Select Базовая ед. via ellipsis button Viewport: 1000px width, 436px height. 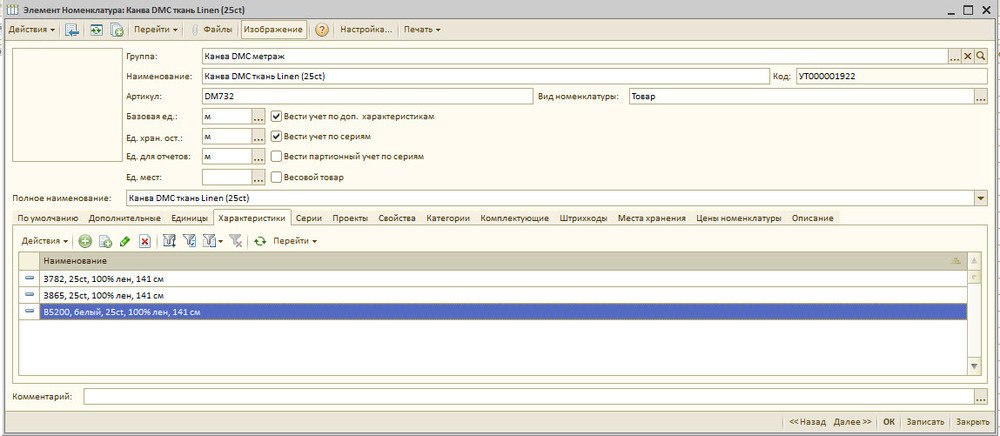coord(258,117)
